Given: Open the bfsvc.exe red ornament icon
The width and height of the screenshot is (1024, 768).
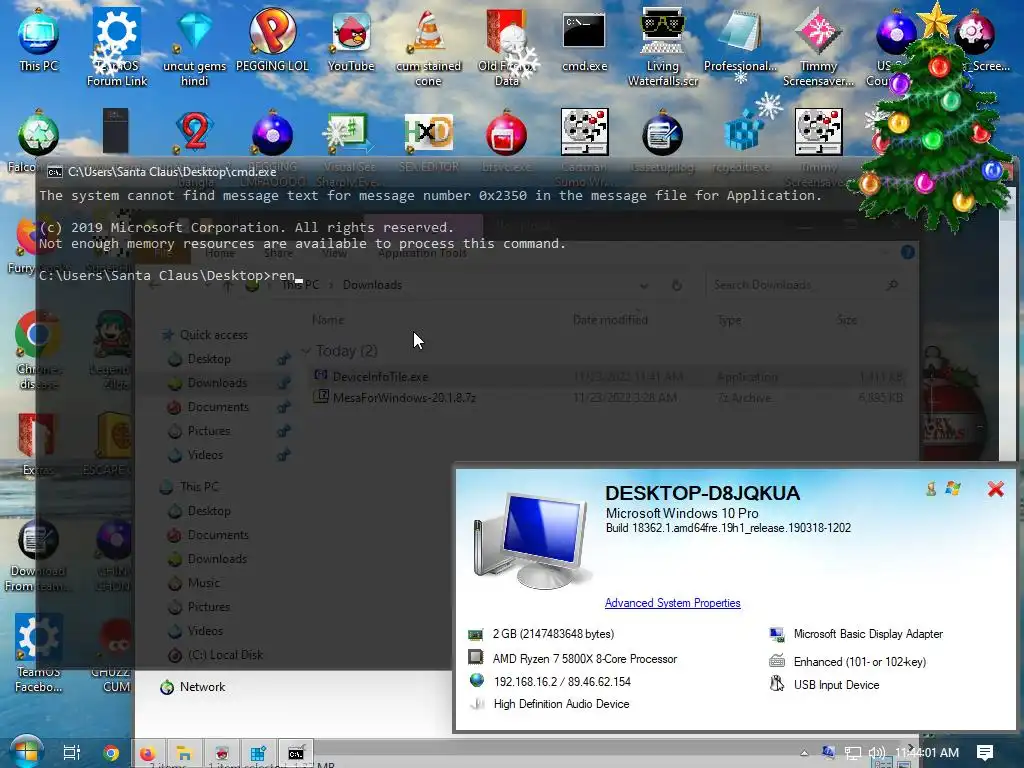Looking at the screenshot, I should 506,134.
